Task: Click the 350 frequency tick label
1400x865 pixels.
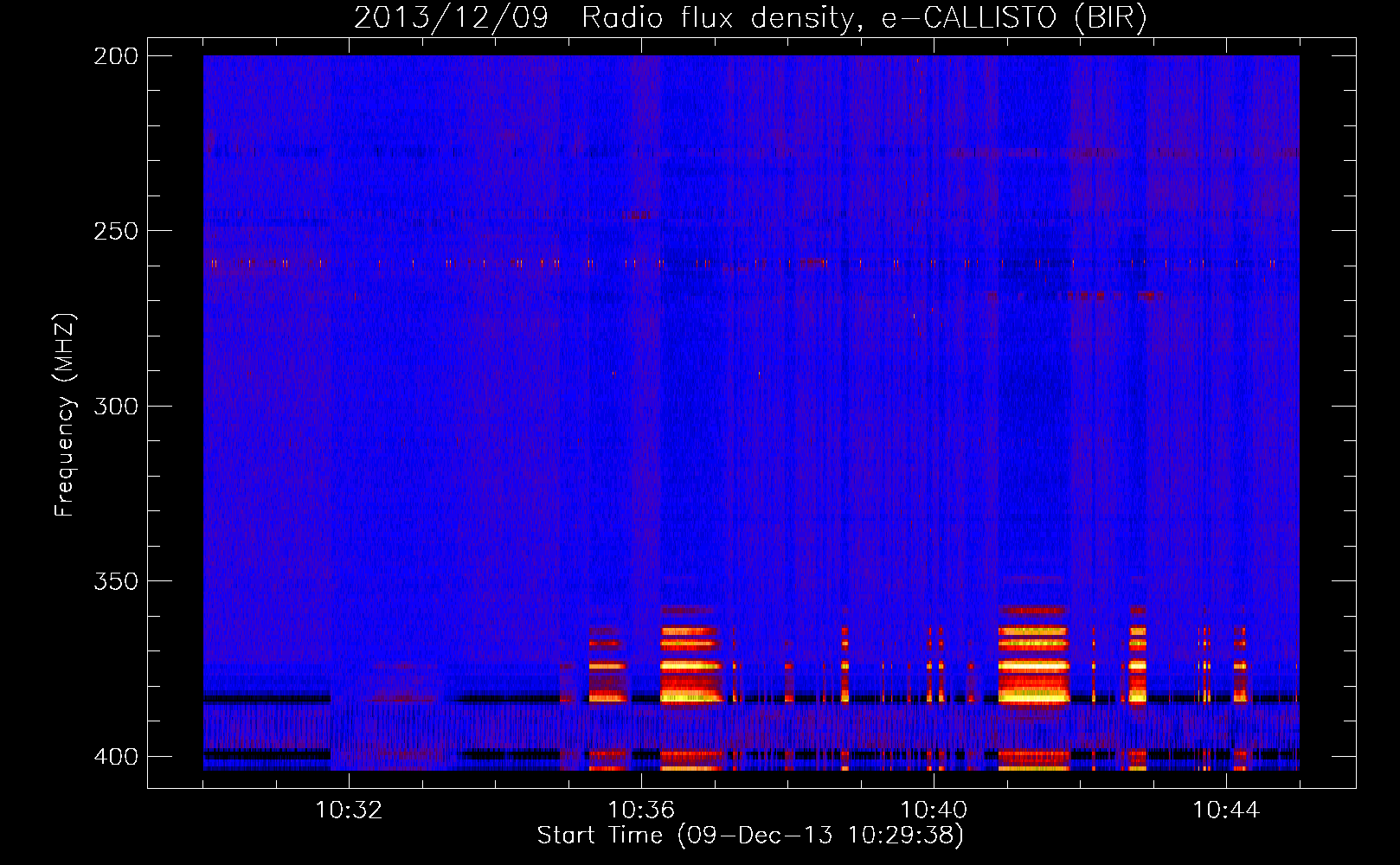Action: tap(116, 580)
